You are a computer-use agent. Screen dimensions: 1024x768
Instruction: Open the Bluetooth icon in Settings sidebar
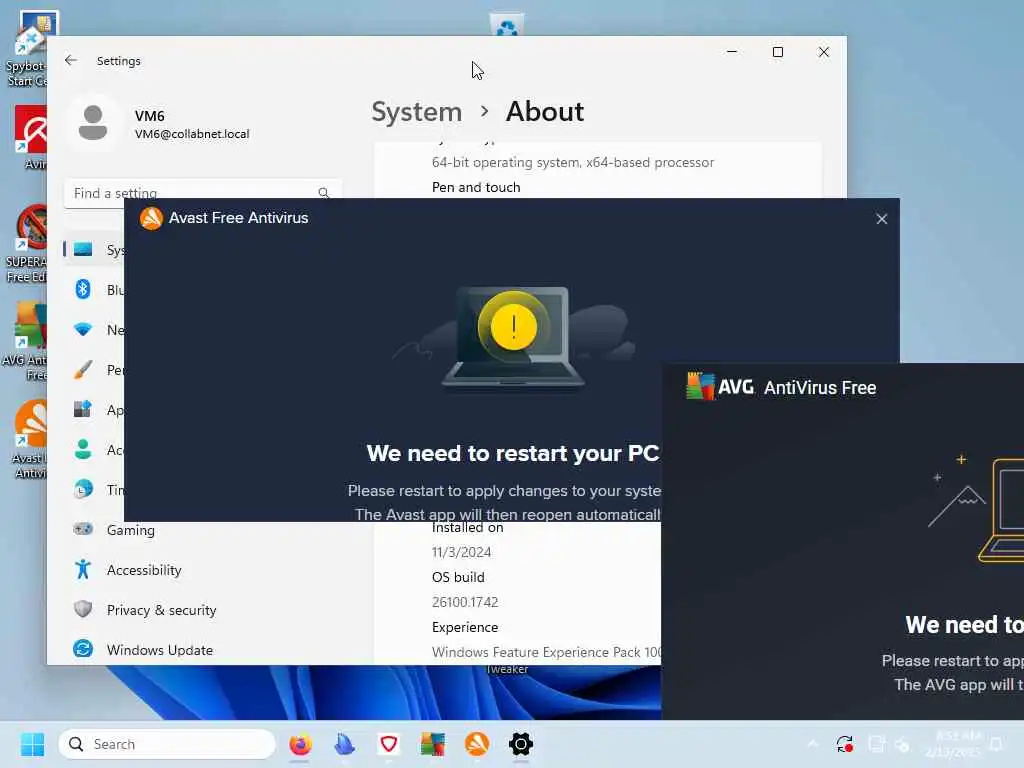pos(83,289)
